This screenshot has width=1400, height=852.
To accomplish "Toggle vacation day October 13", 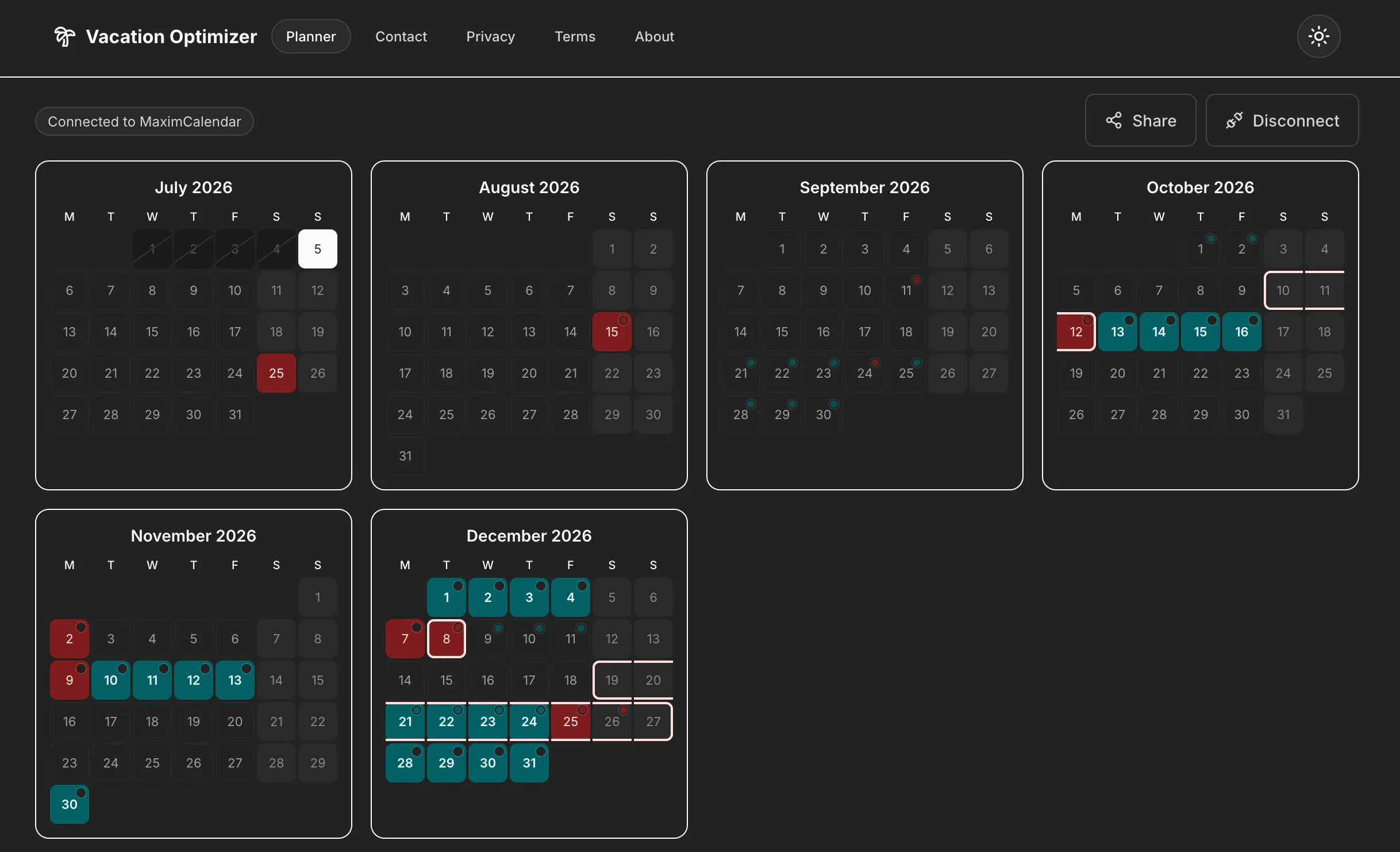I will pos(1118,332).
